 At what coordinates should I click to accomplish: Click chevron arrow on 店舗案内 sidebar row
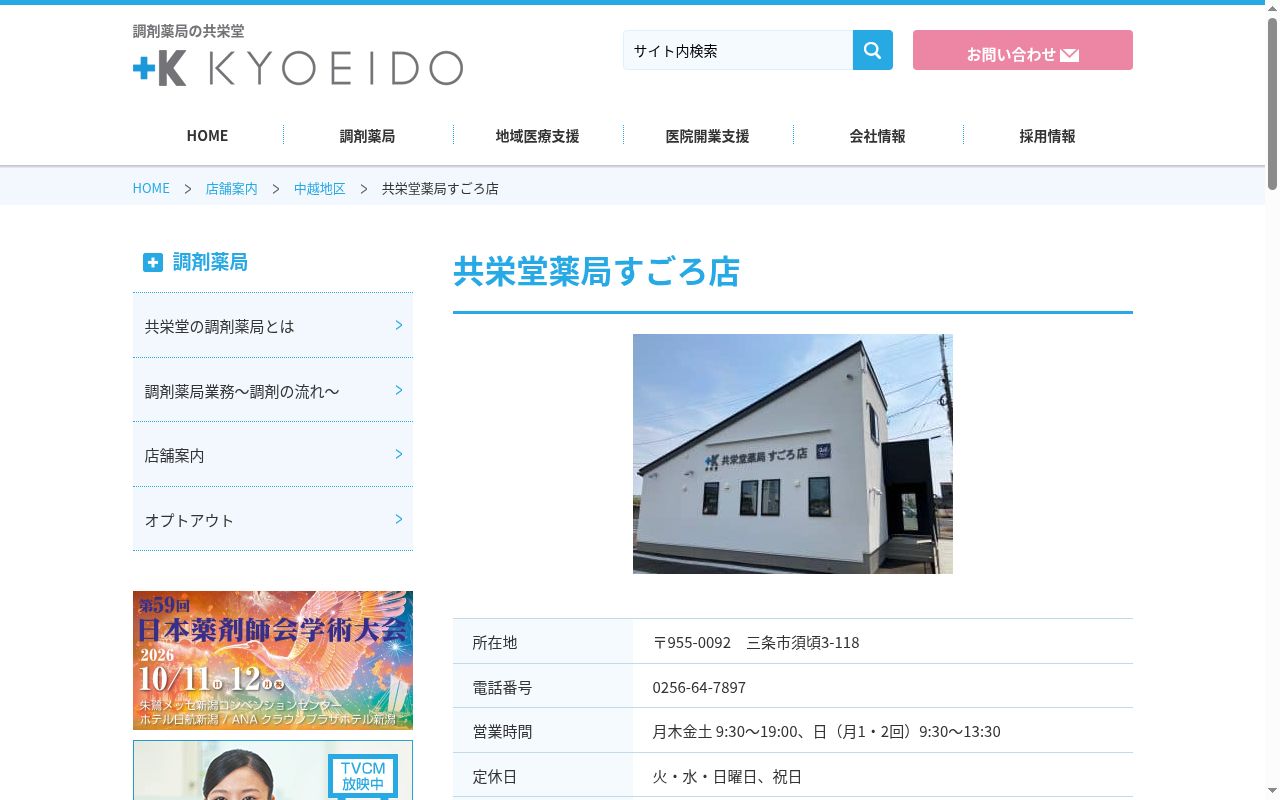[398, 454]
